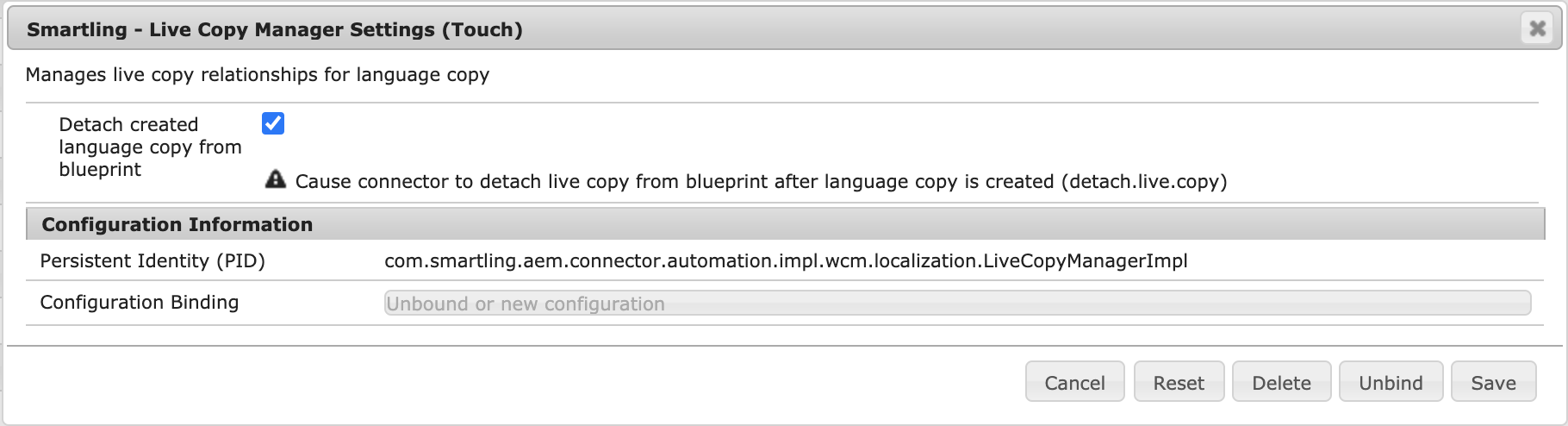Viewport: 1568px width, 426px height.
Task: Unbind the configuration
Action: (1390, 382)
